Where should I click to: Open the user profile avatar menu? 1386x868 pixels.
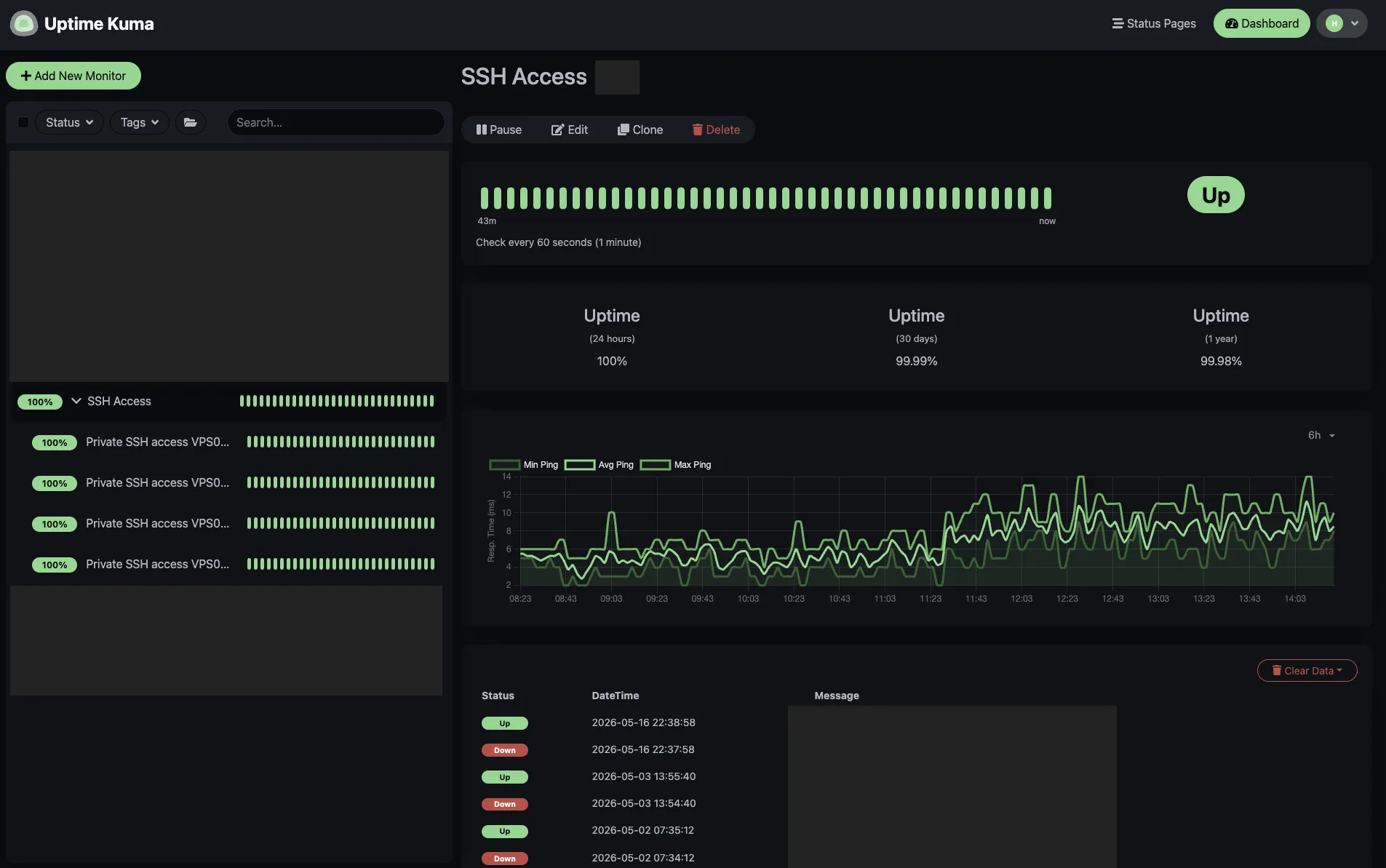(1342, 23)
